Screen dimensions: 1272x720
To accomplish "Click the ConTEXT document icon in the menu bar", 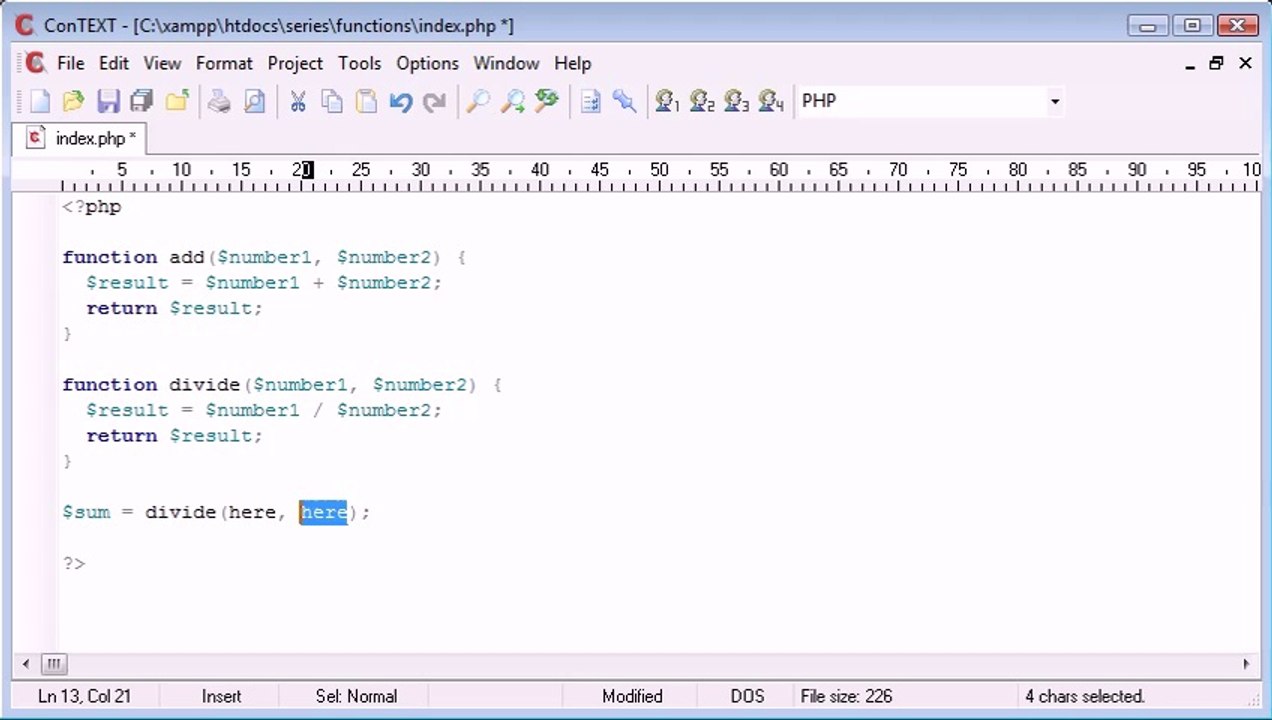I will tap(35, 63).
